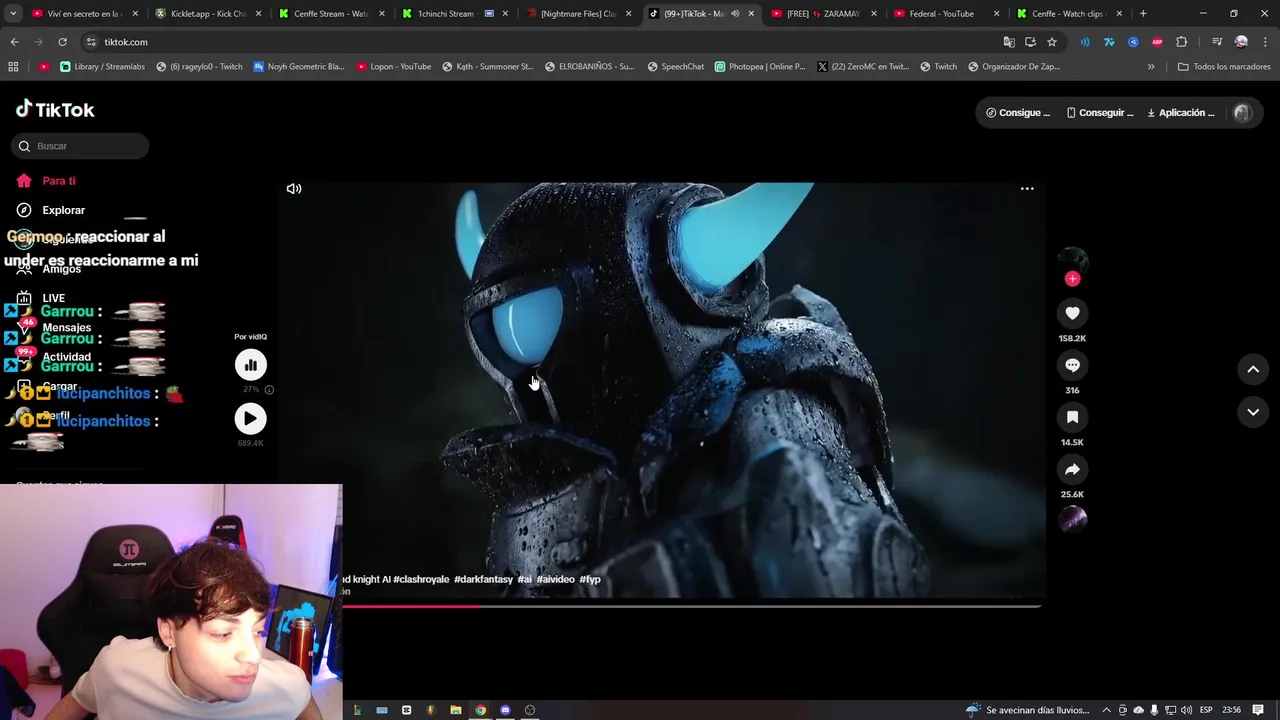Switch to the 1chinchi Stream tab
1280x720 pixels.
454,14
